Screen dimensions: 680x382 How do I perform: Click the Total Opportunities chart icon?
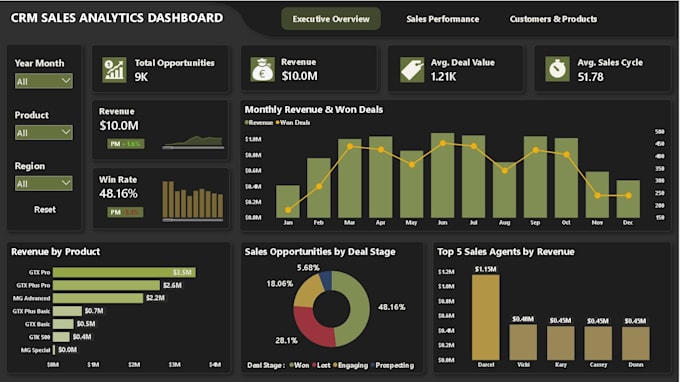tap(114, 69)
